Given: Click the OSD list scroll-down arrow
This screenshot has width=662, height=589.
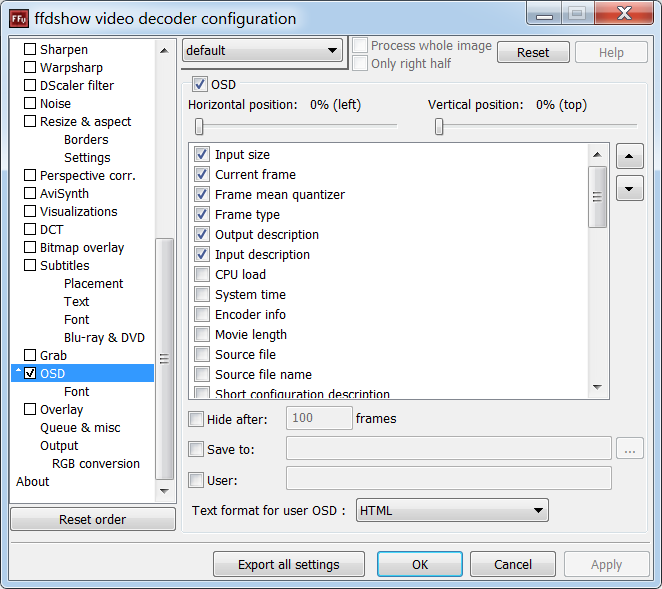Looking at the screenshot, I should coord(597,387).
